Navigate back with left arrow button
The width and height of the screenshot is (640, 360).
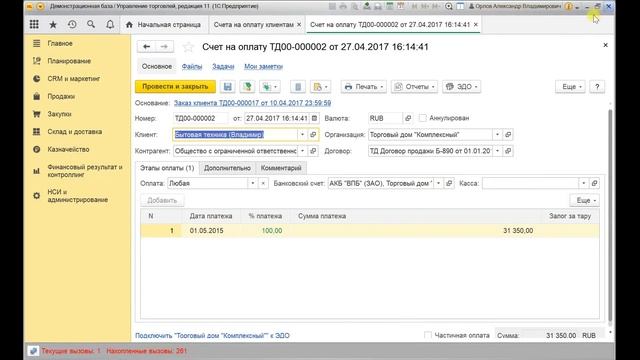click(x=146, y=47)
